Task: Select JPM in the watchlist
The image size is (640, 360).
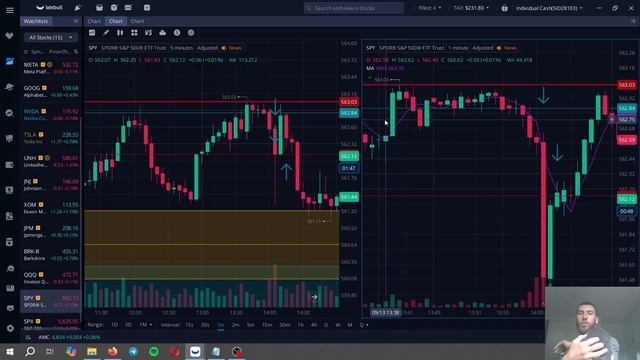Action: 51,231
